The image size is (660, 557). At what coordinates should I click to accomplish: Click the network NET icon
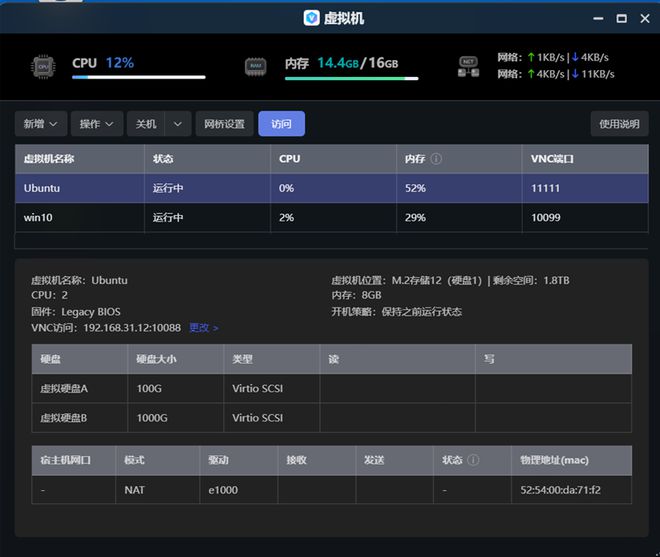point(468,67)
